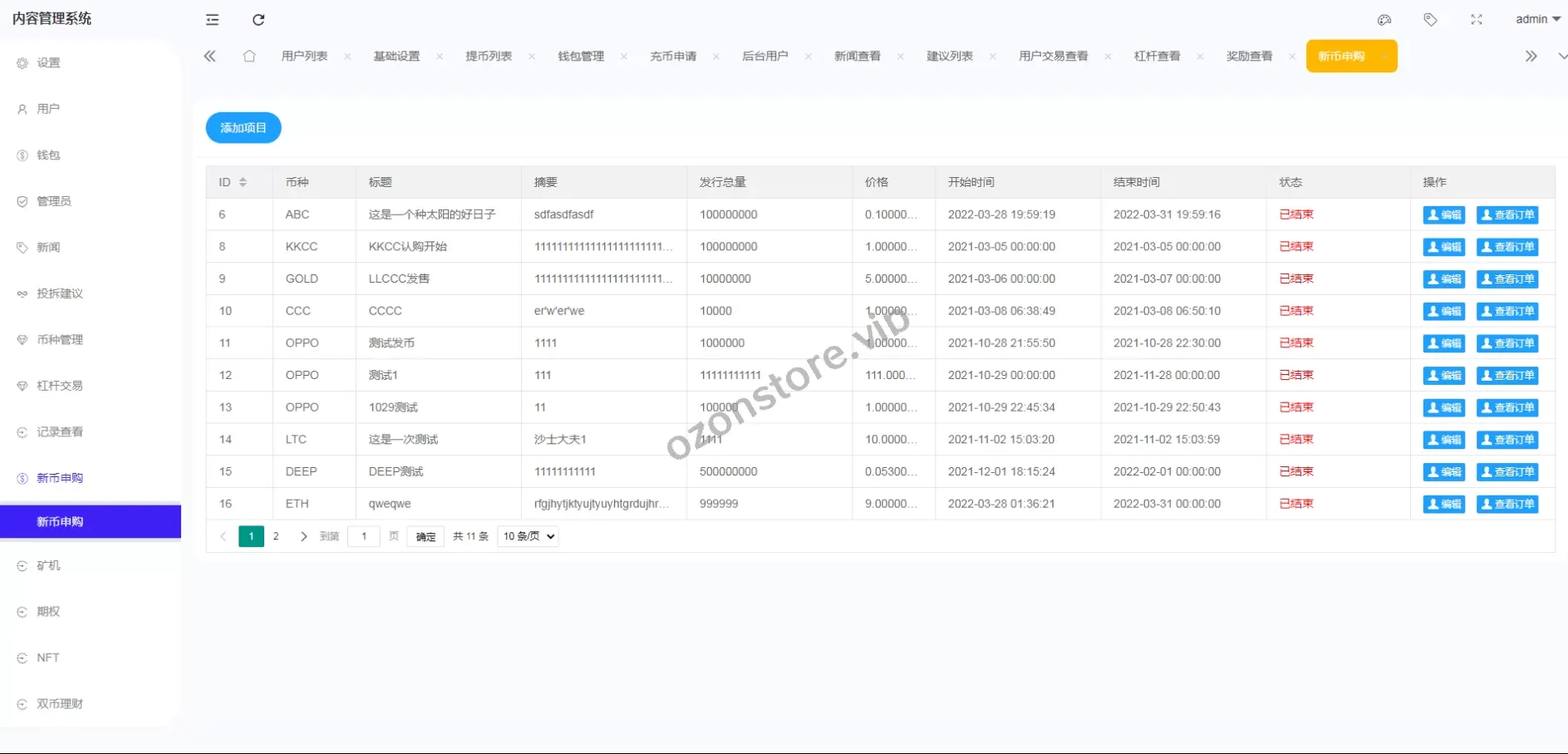
Task: Click the tag icon in header
Action: pyautogui.click(x=1430, y=20)
